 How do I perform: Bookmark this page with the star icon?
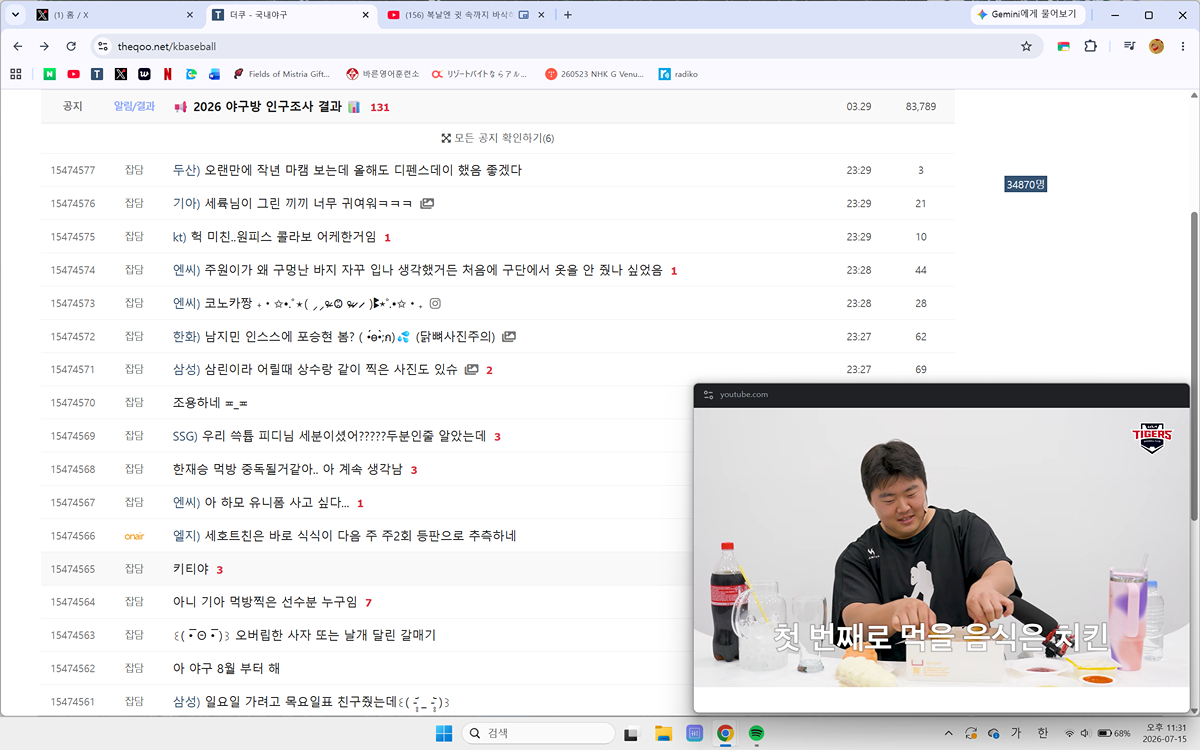tap(1026, 46)
